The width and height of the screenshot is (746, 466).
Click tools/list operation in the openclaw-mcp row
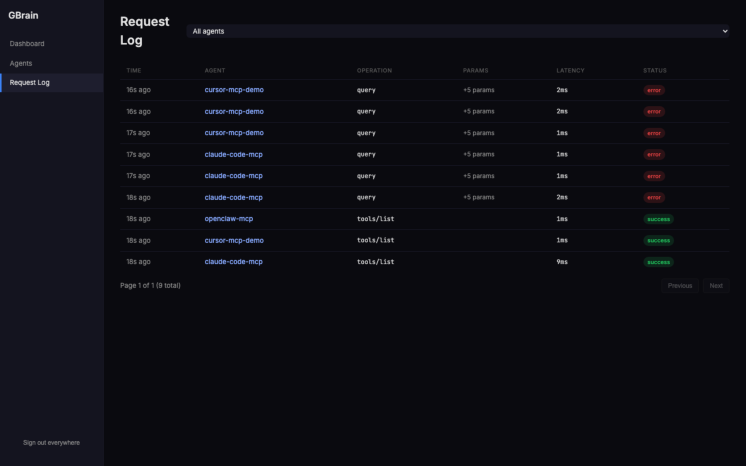click(x=375, y=219)
